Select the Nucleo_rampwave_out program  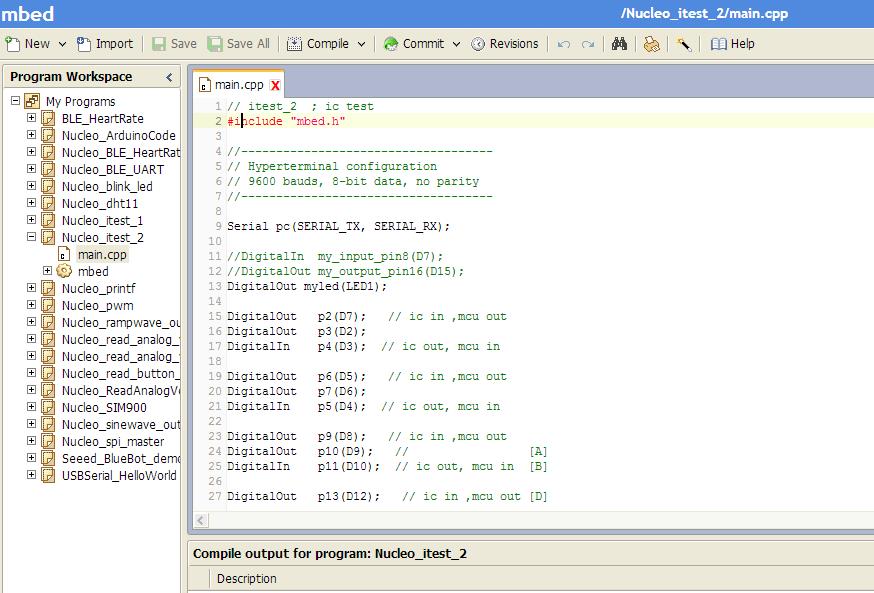(121, 323)
